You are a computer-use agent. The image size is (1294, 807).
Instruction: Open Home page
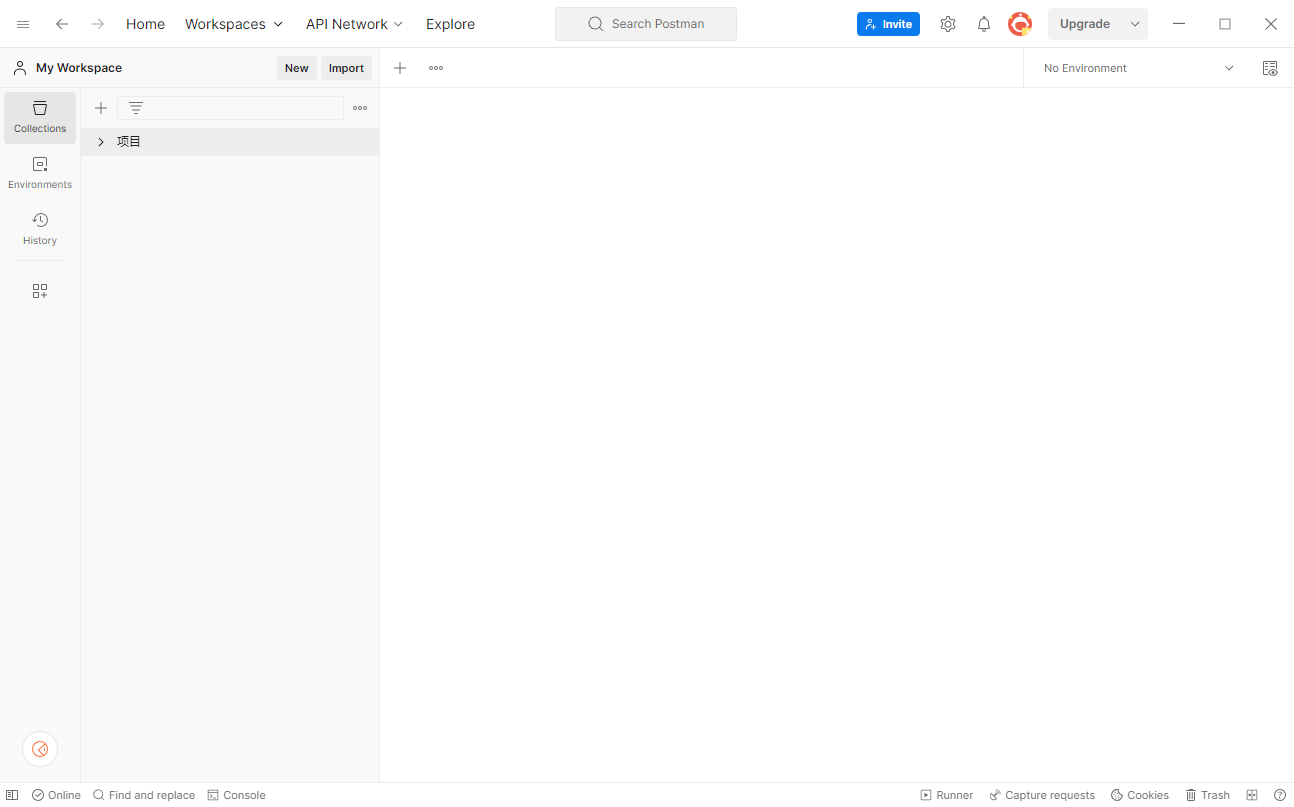(x=145, y=24)
